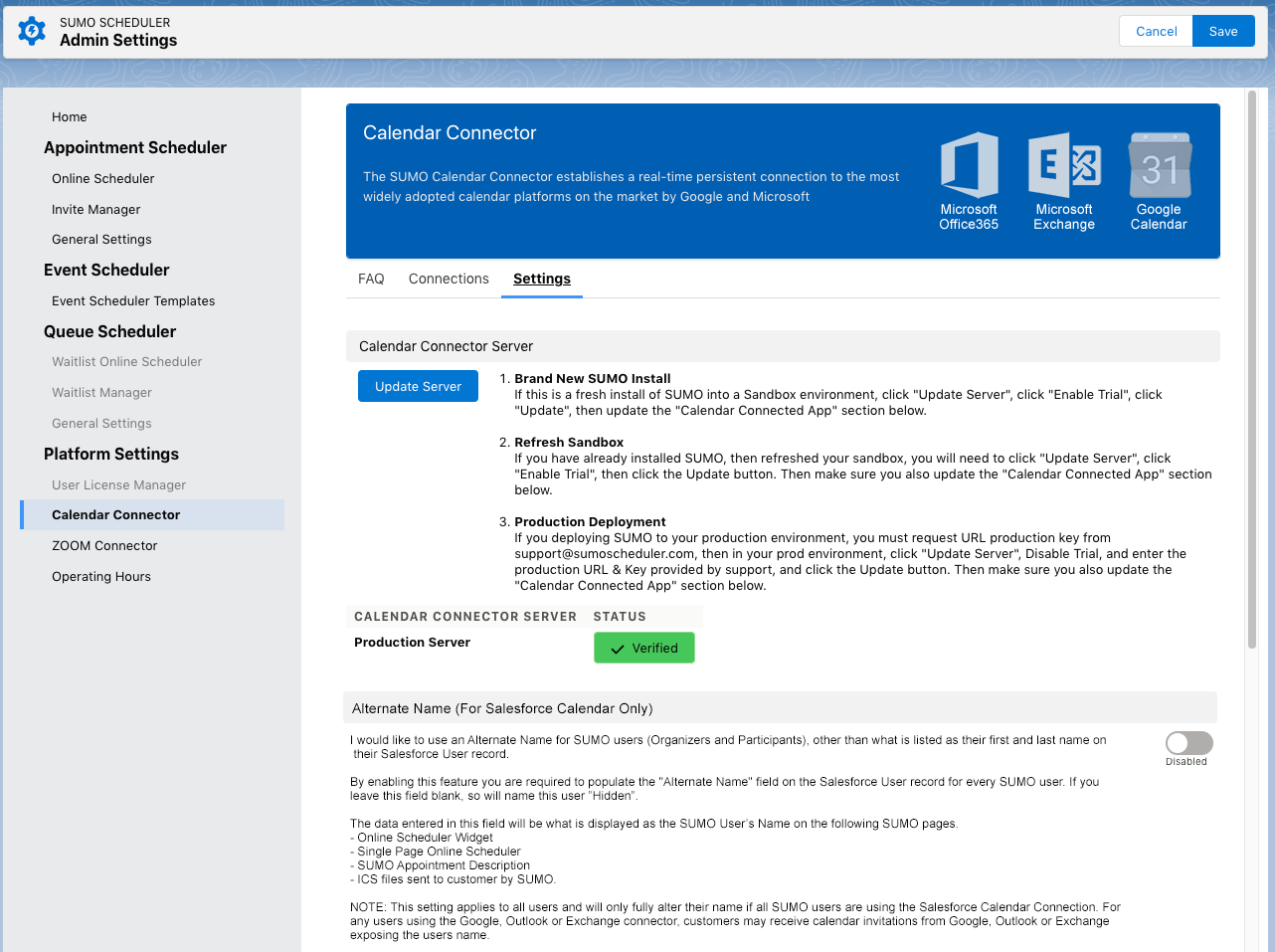Click the SUMO Scheduler gear logo icon

(x=32, y=31)
